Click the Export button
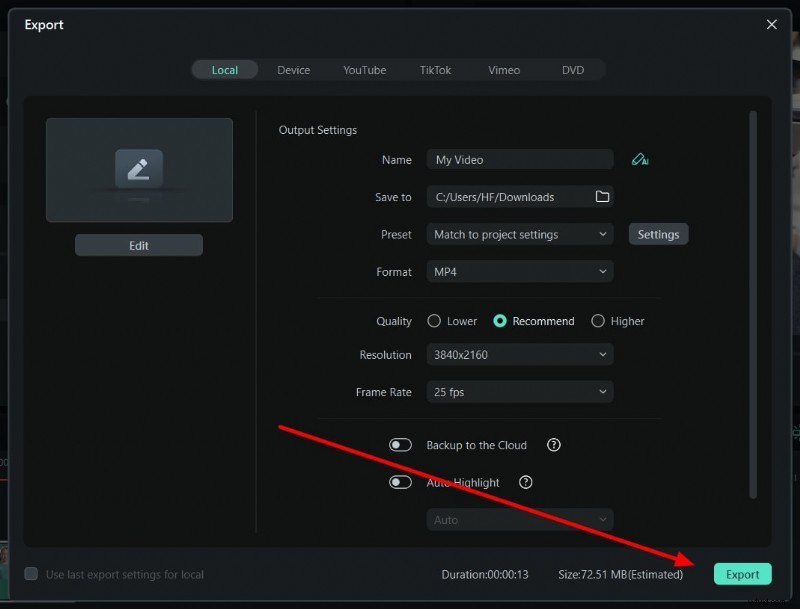Viewport: 800px width, 609px height. pyautogui.click(x=742, y=574)
